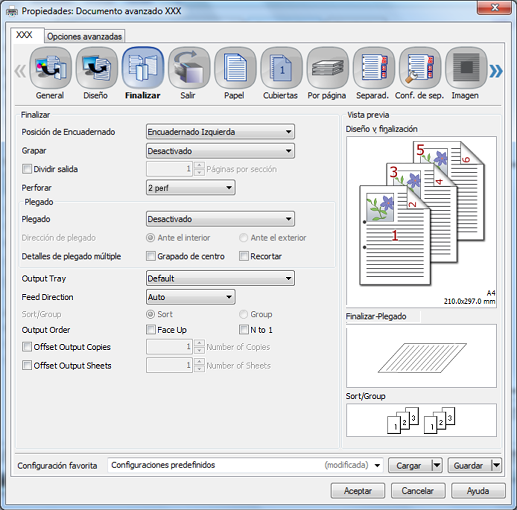The width and height of the screenshot is (517, 510).
Task: Open the Papel settings icon
Action: pos(235,68)
